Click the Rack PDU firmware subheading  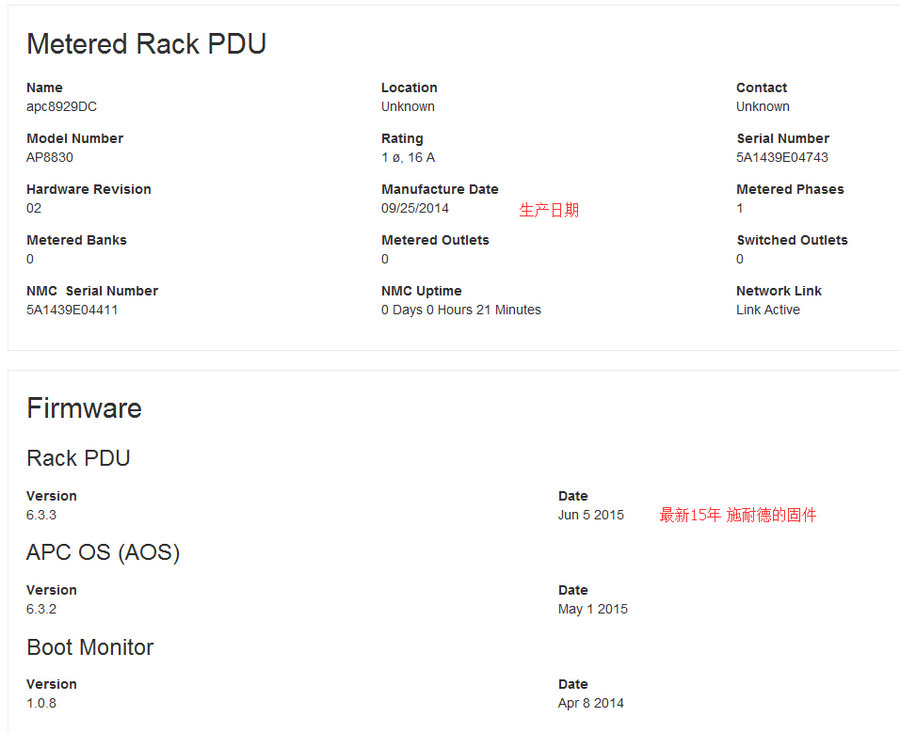pos(78,458)
